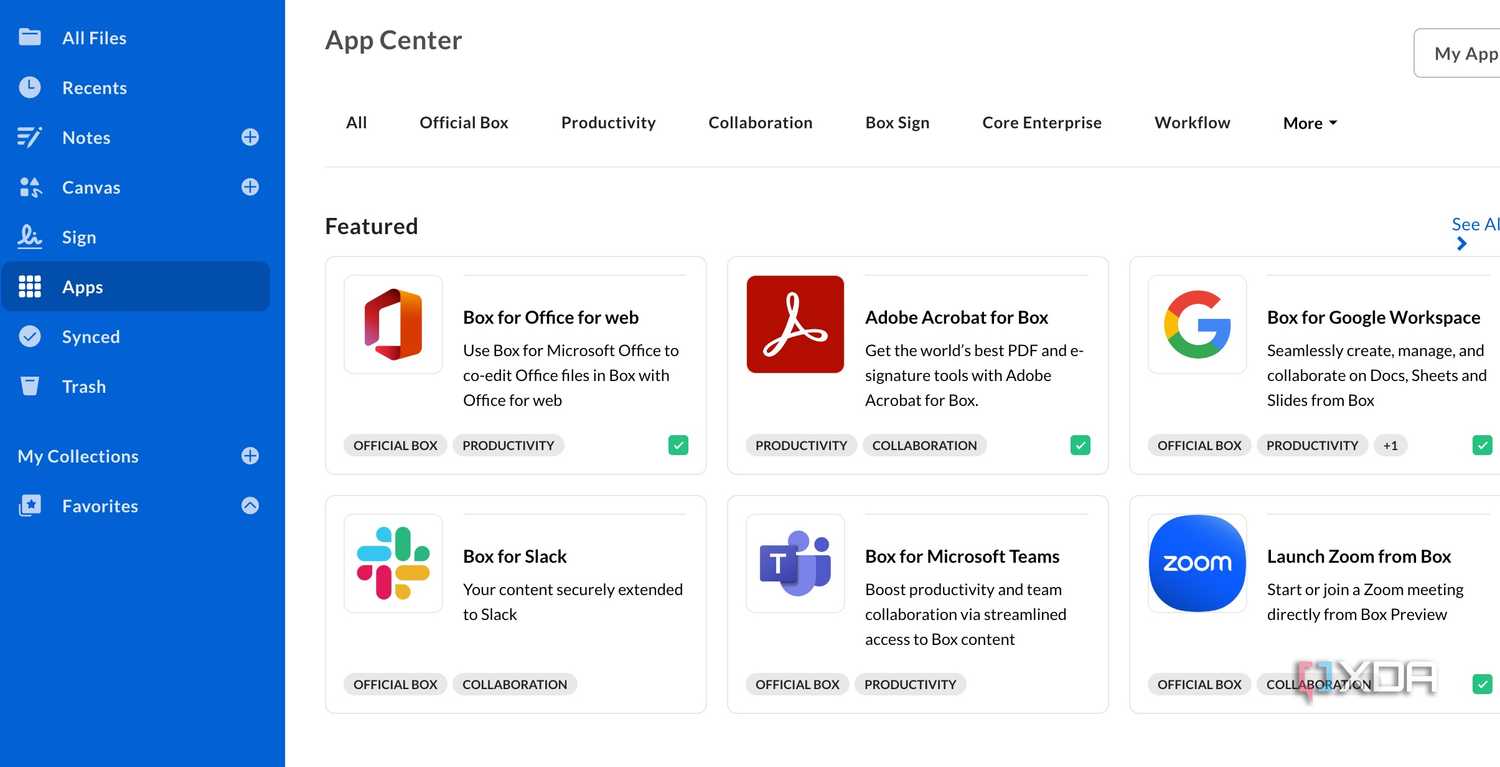Expand the +1 tag on Google Workspace
This screenshot has height=767, width=1500.
1390,445
